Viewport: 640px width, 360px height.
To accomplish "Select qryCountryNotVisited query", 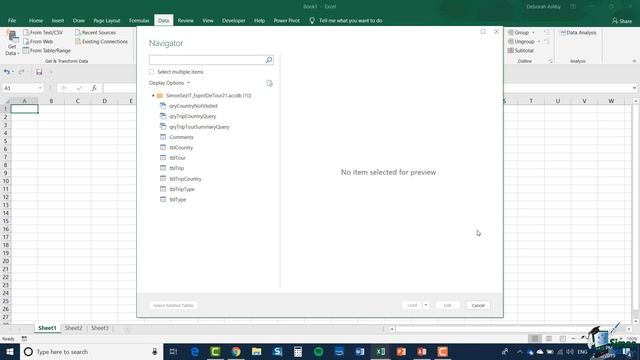I will click(x=193, y=106).
